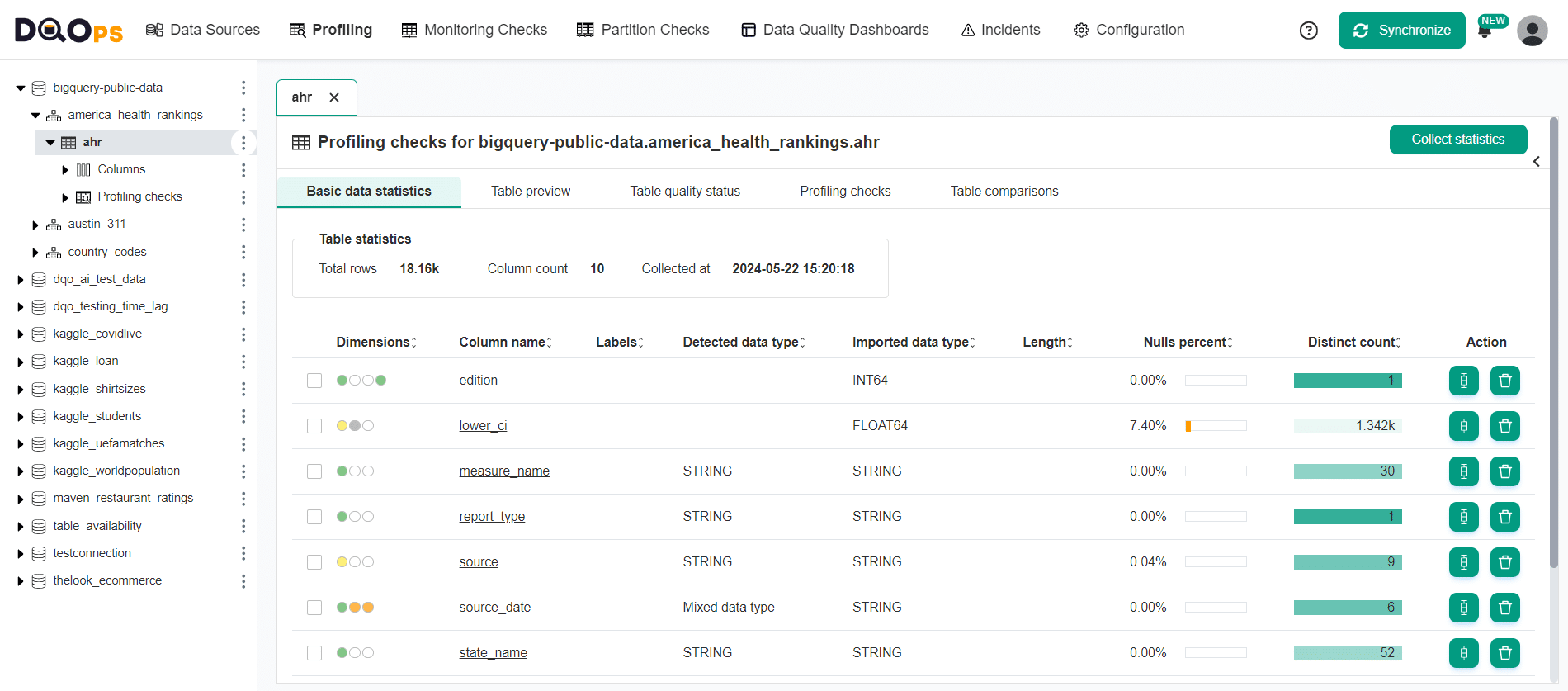This screenshot has width=1568, height=691.
Task: Expand the dqo_ai_test_data connection
Action: (21, 280)
